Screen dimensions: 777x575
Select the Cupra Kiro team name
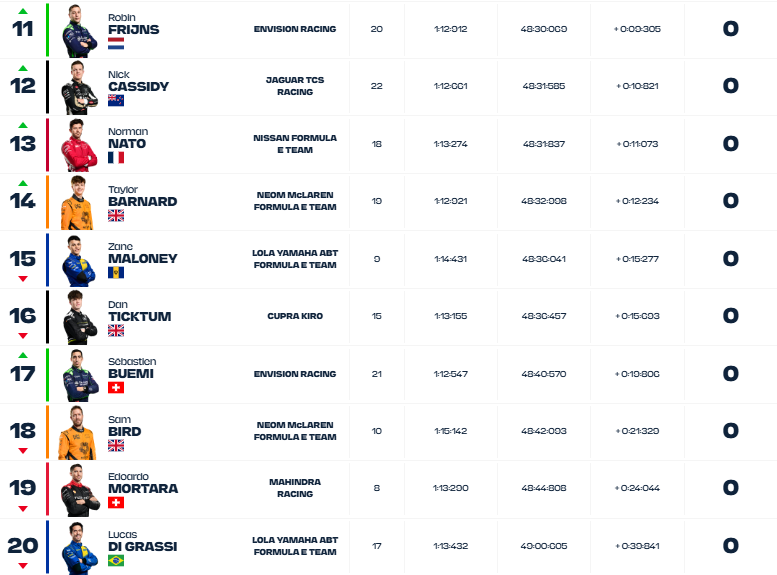coord(295,316)
